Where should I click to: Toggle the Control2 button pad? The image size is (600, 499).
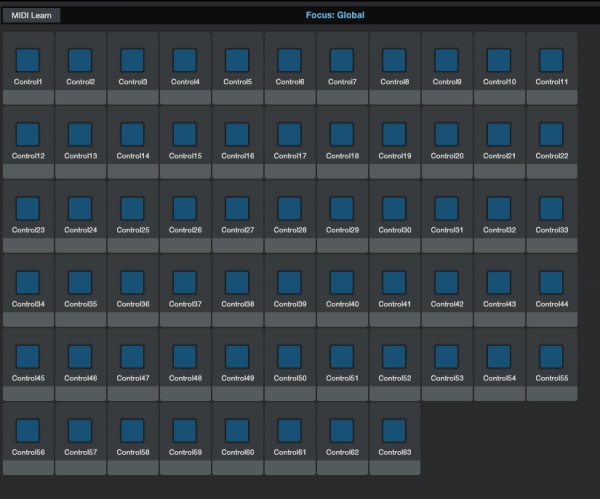click(80, 60)
